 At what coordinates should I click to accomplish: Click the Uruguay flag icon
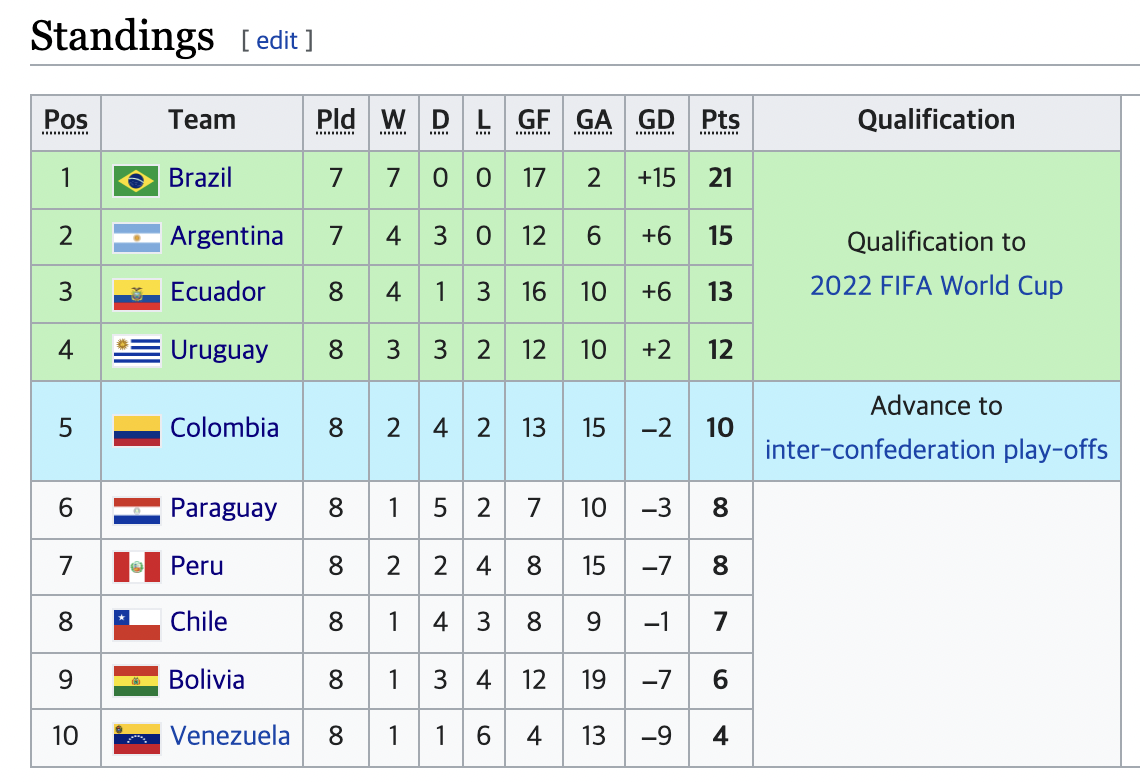pyautogui.click(x=137, y=352)
